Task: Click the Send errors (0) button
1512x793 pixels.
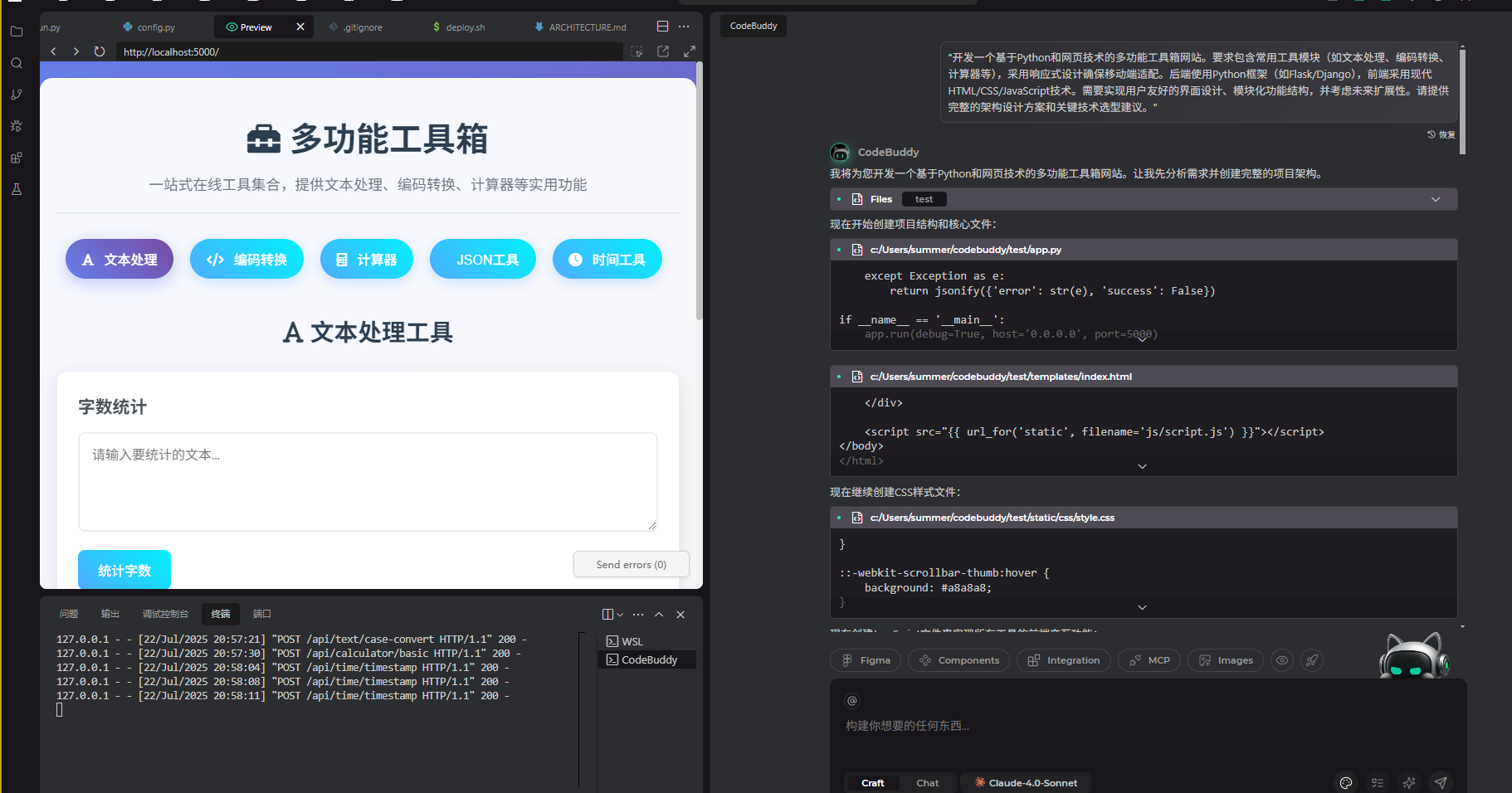Action: coord(631,565)
